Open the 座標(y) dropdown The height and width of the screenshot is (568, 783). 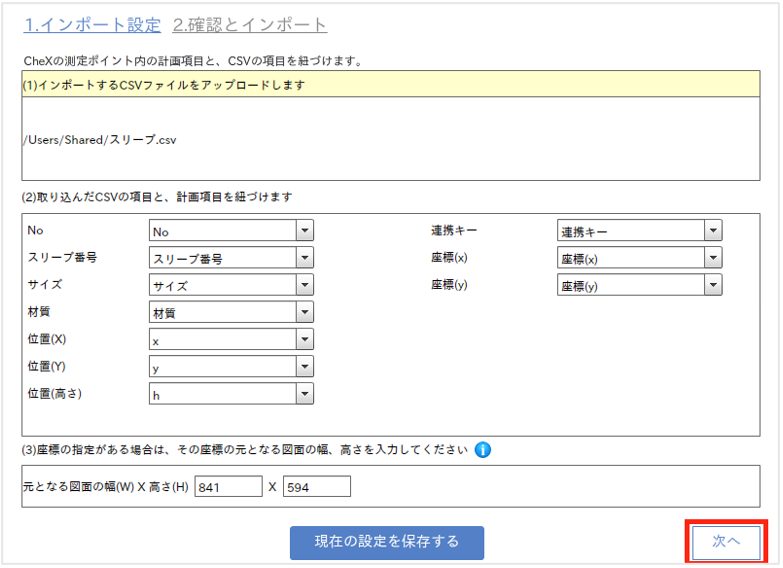[x=638, y=286]
